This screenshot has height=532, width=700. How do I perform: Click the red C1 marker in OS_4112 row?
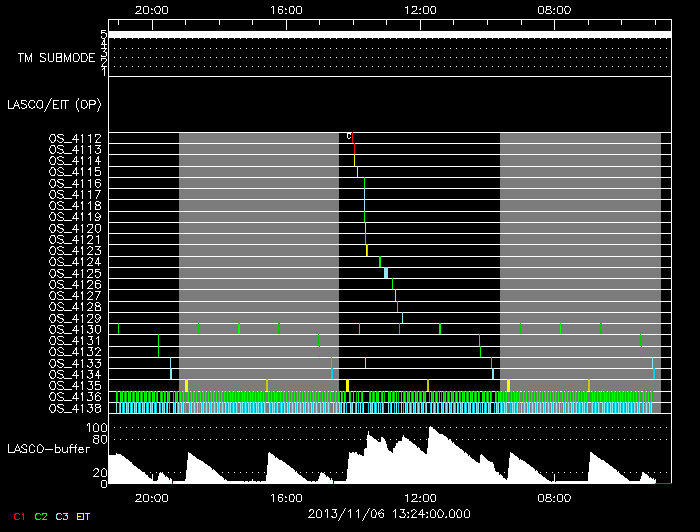[x=353, y=138]
